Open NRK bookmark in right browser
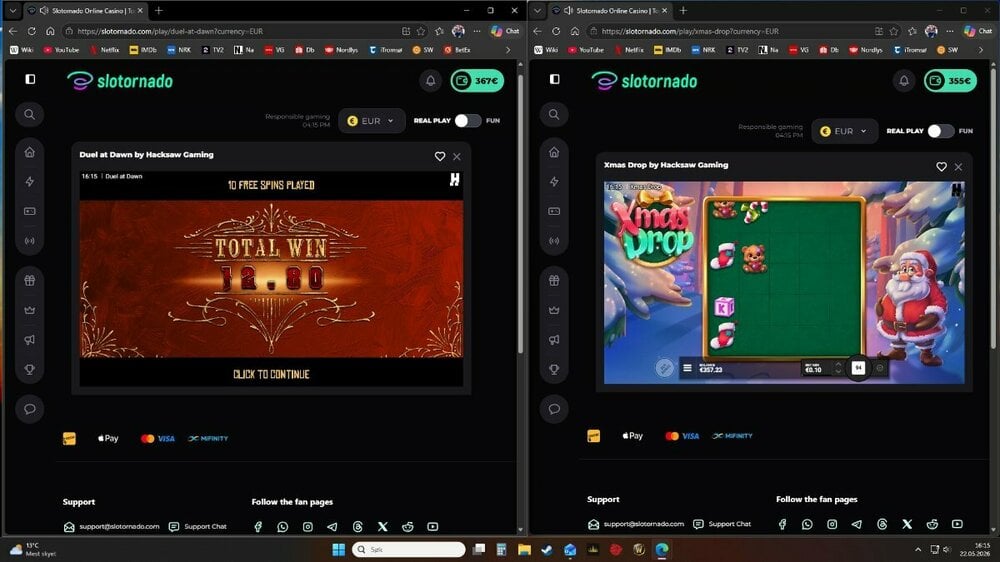1000x562 pixels. pyautogui.click(x=703, y=50)
